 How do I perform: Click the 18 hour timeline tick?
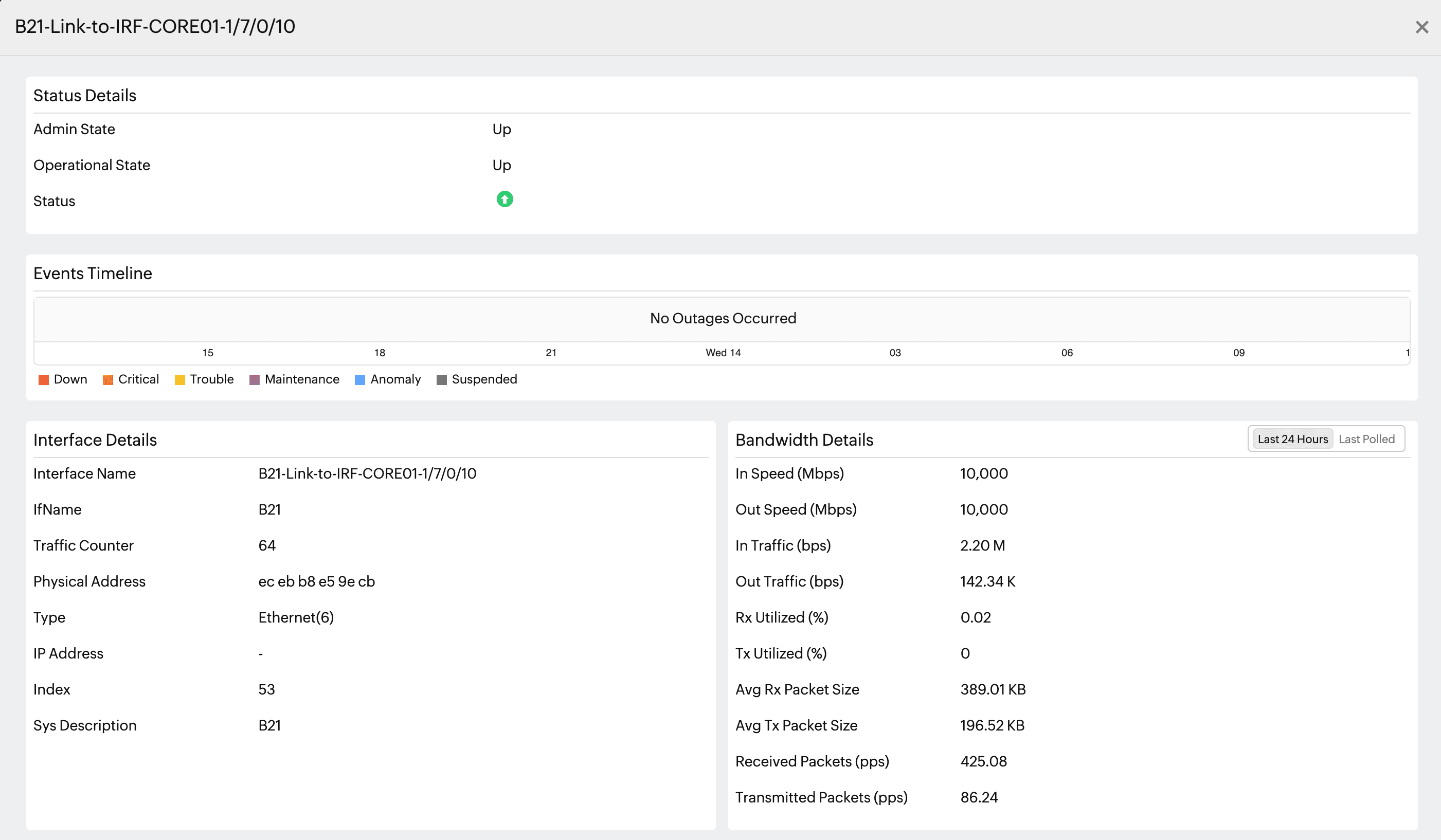pyautogui.click(x=380, y=353)
